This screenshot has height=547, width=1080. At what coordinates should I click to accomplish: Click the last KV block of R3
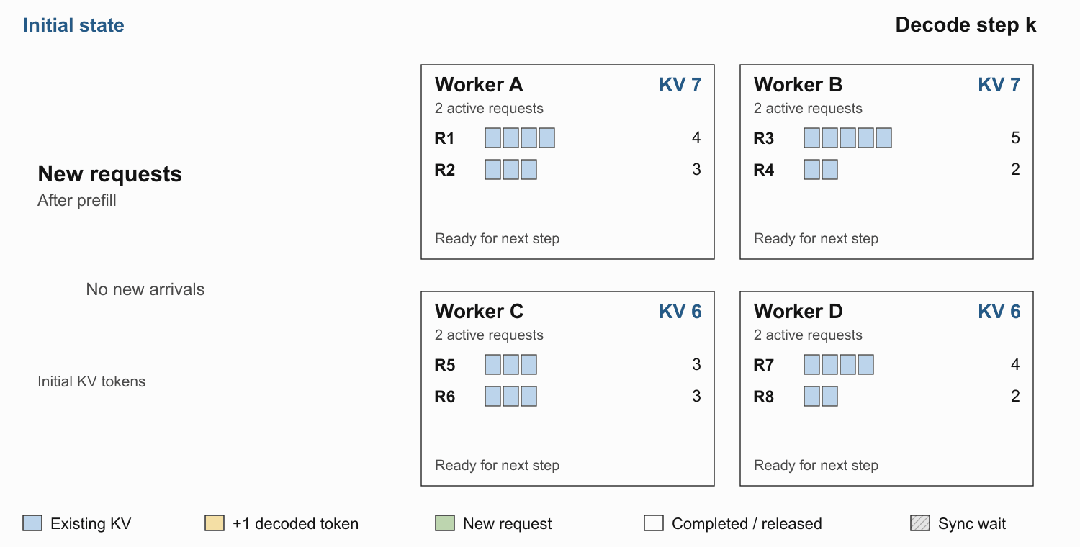click(x=884, y=138)
